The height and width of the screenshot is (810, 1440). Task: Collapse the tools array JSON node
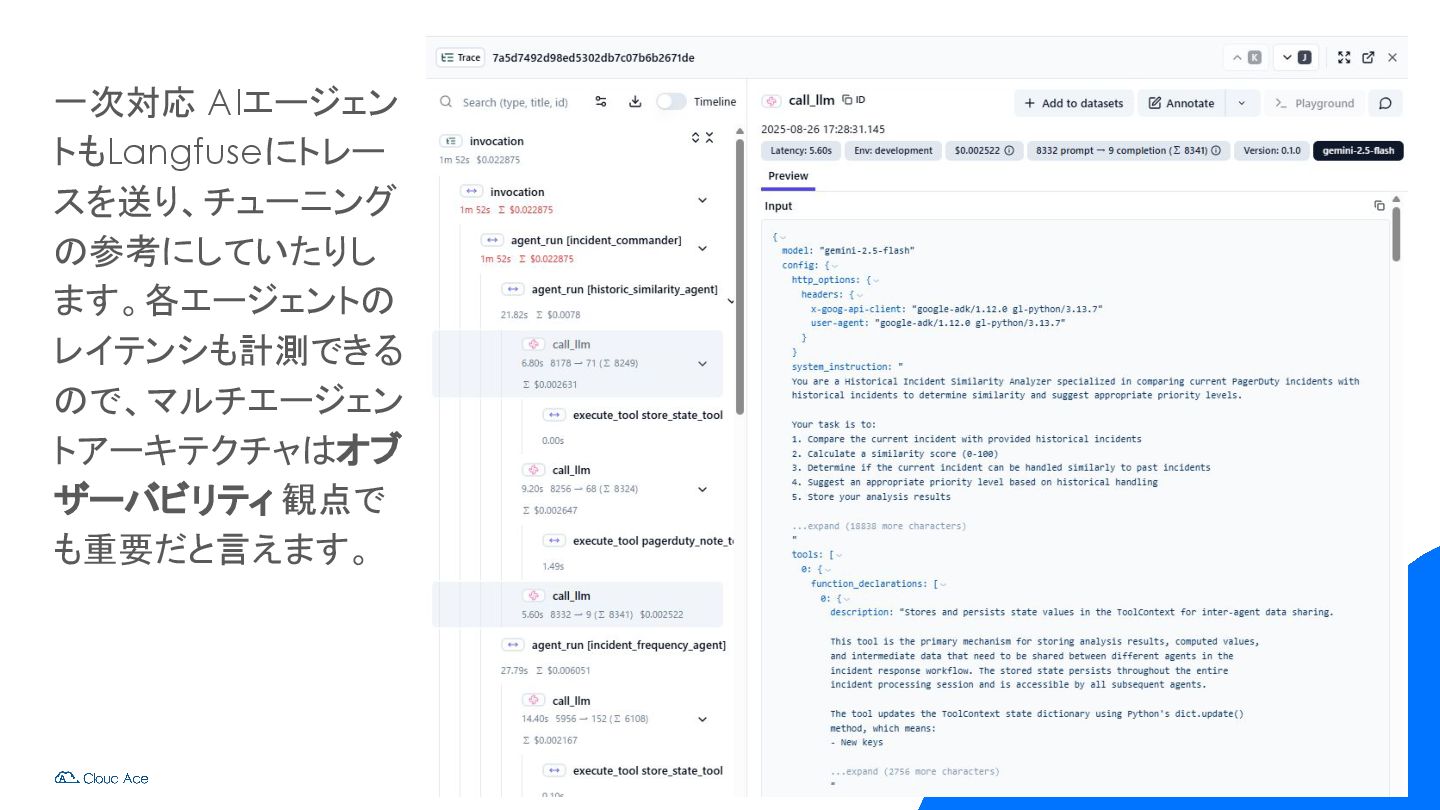839,555
